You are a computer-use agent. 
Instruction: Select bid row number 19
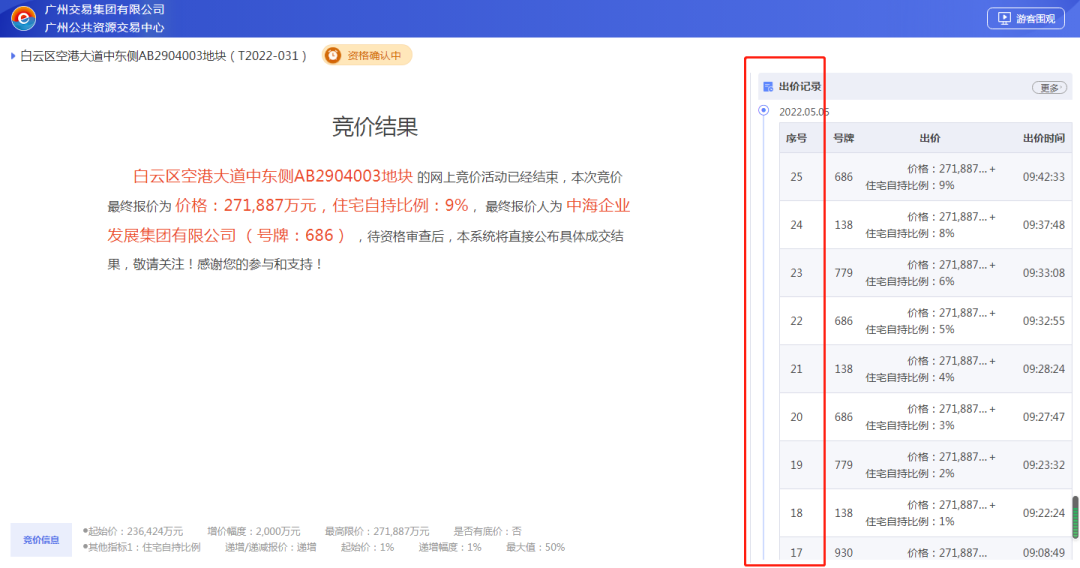click(x=796, y=465)
